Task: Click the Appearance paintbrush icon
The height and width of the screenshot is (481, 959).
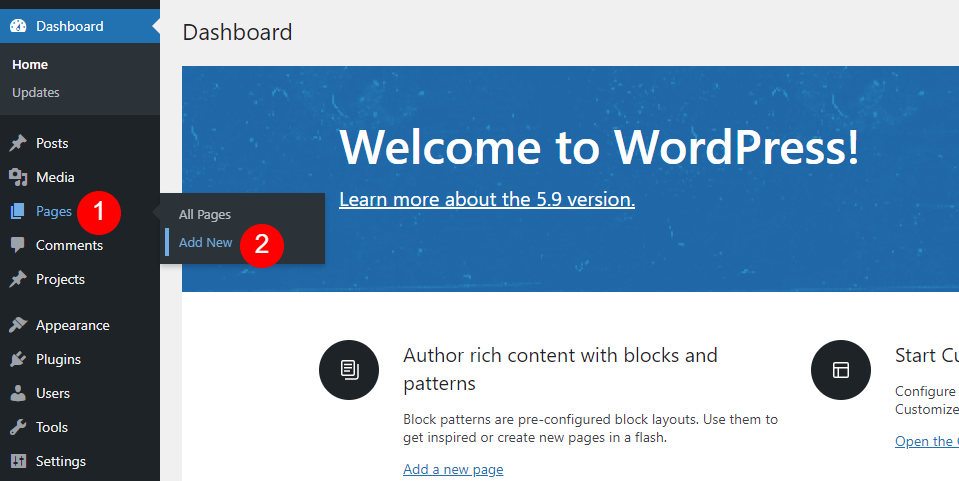Action: pos(18,325)
